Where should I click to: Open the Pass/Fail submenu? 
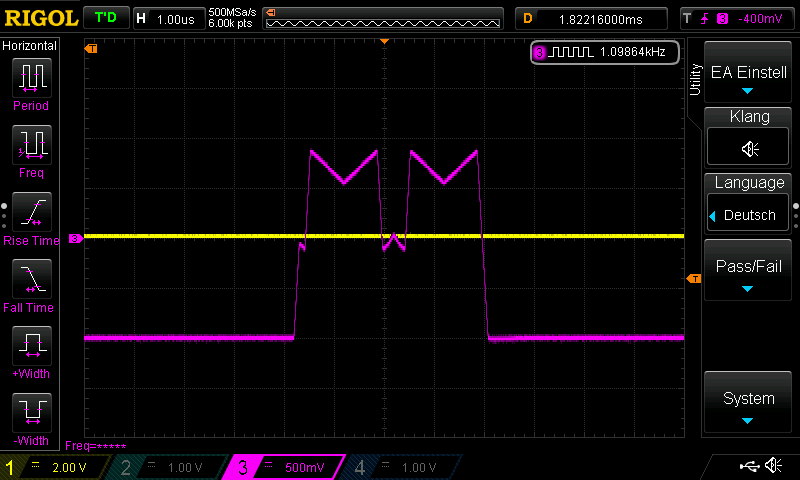tap(748, 270)
